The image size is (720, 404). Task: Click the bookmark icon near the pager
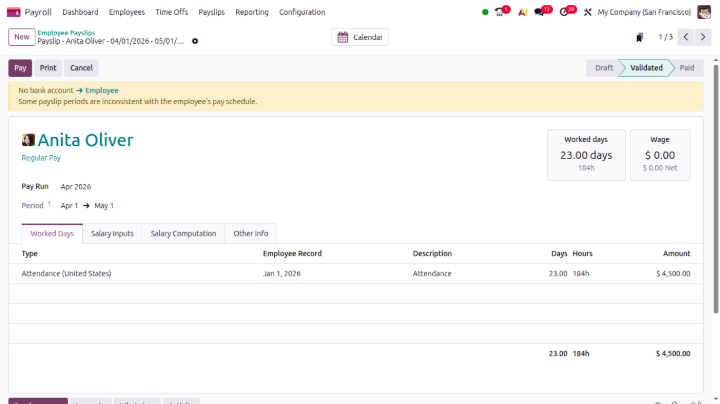point(639,37)
